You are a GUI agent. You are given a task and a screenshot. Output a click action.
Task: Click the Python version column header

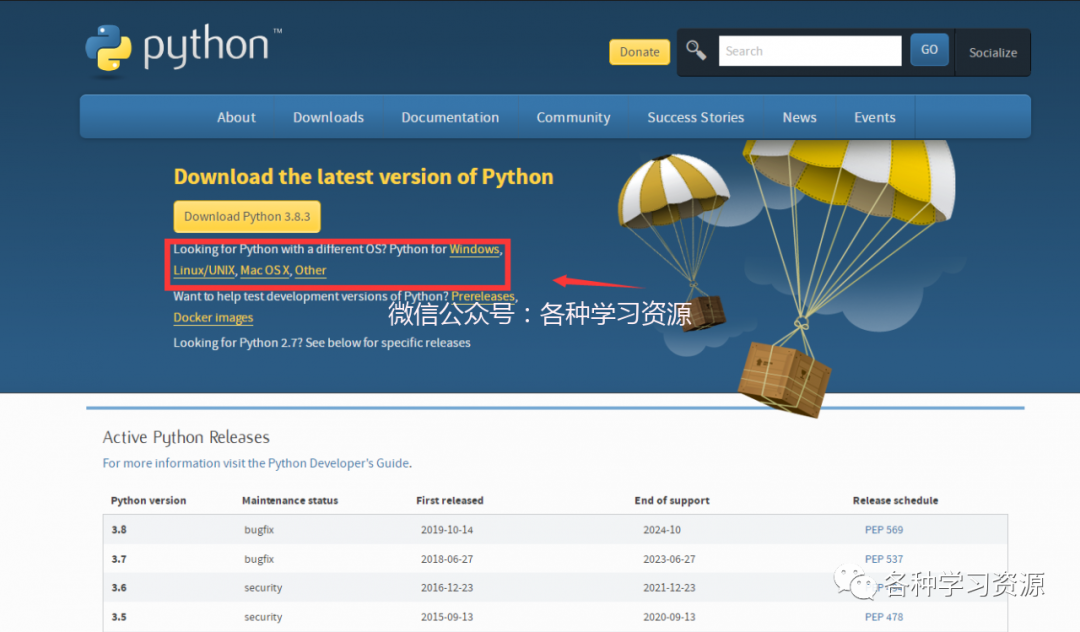(148, 501)
